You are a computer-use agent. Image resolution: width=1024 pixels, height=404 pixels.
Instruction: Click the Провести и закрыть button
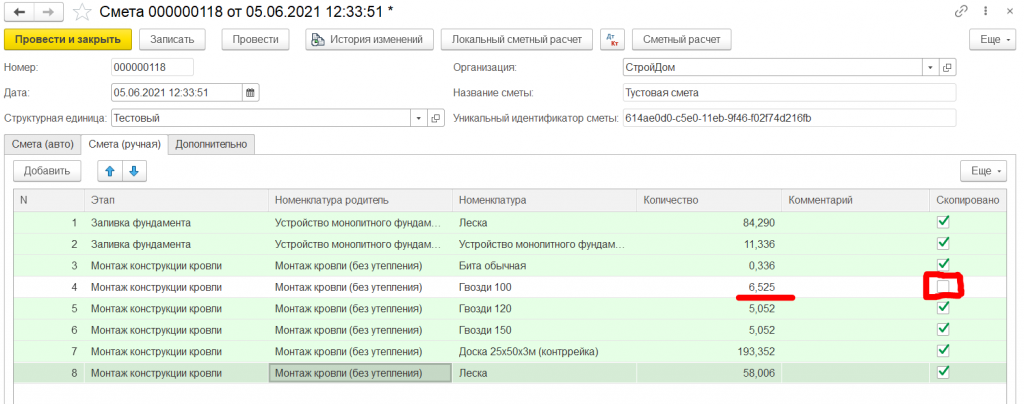click(67, 39)
